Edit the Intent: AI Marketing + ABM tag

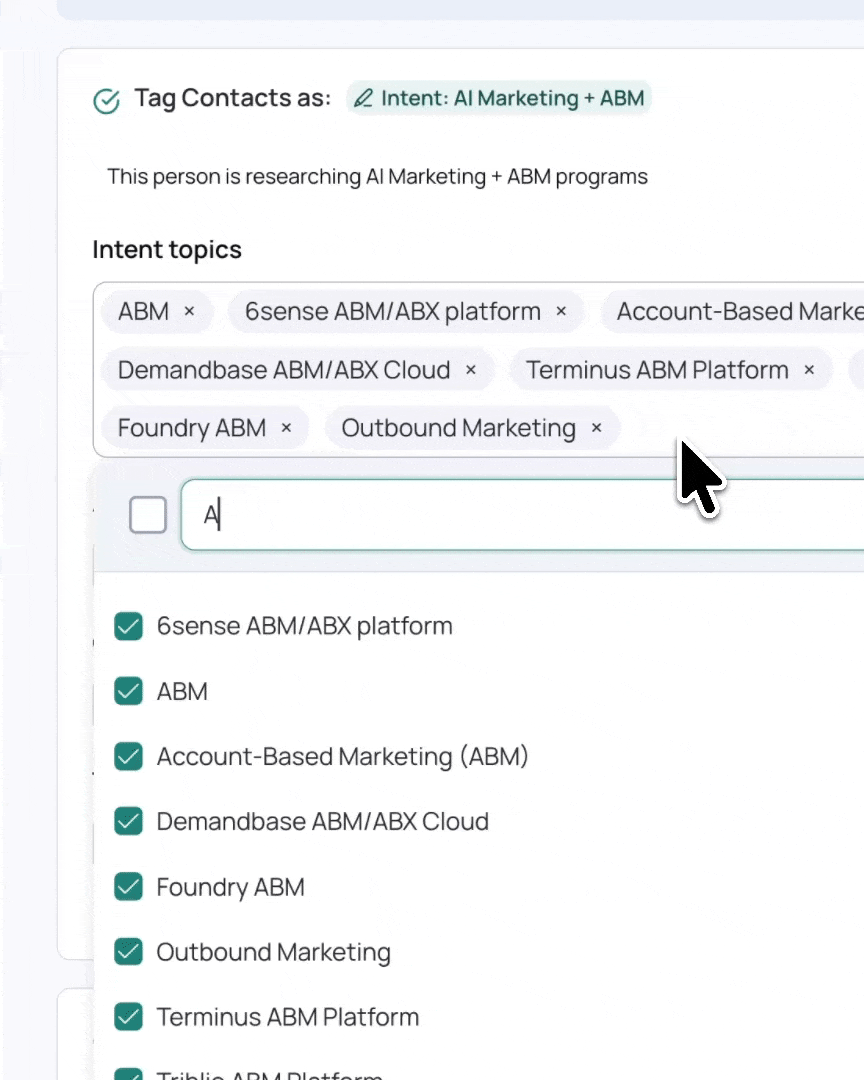pos(499,98)
